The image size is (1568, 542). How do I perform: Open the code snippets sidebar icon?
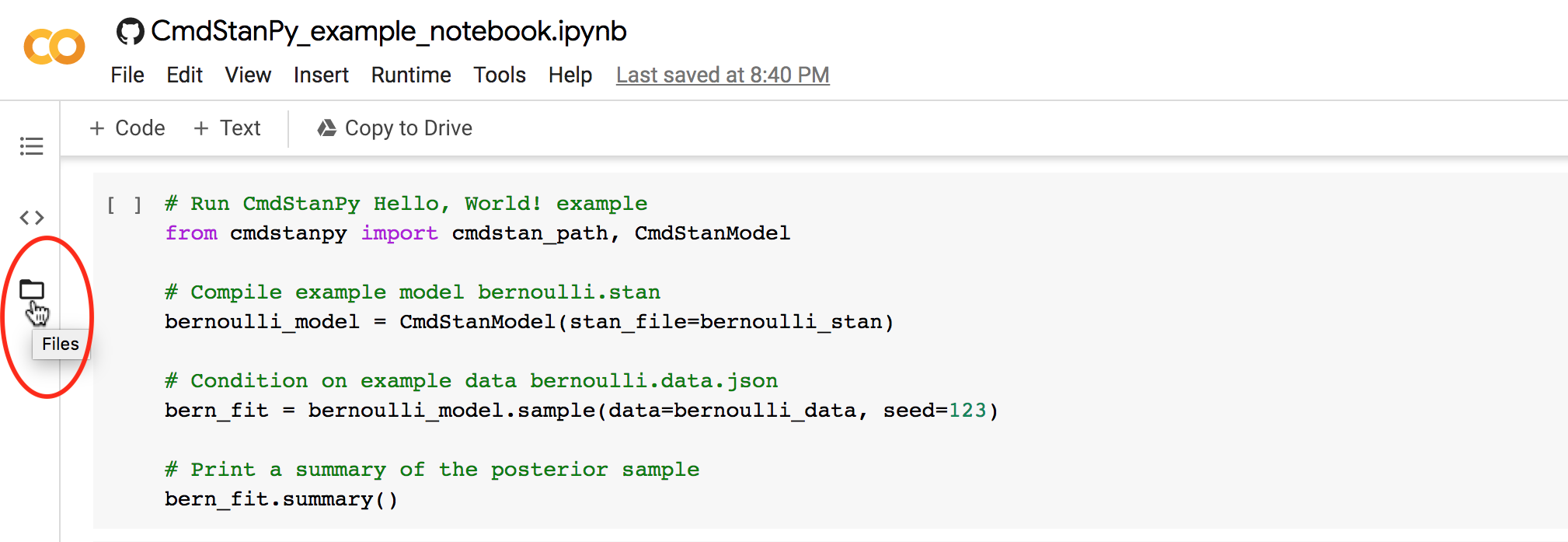click(32, 218)
